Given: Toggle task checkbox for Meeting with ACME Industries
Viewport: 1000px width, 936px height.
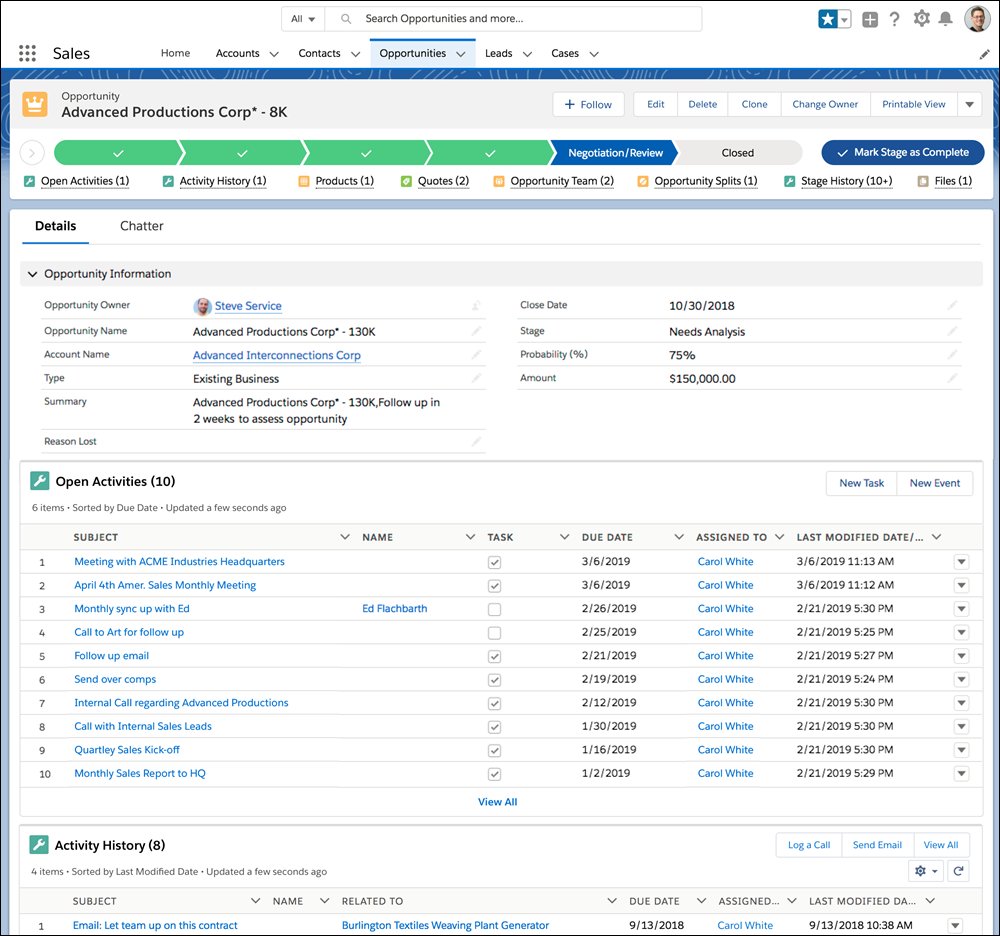Looking at the screenshot, I should 494,562.
